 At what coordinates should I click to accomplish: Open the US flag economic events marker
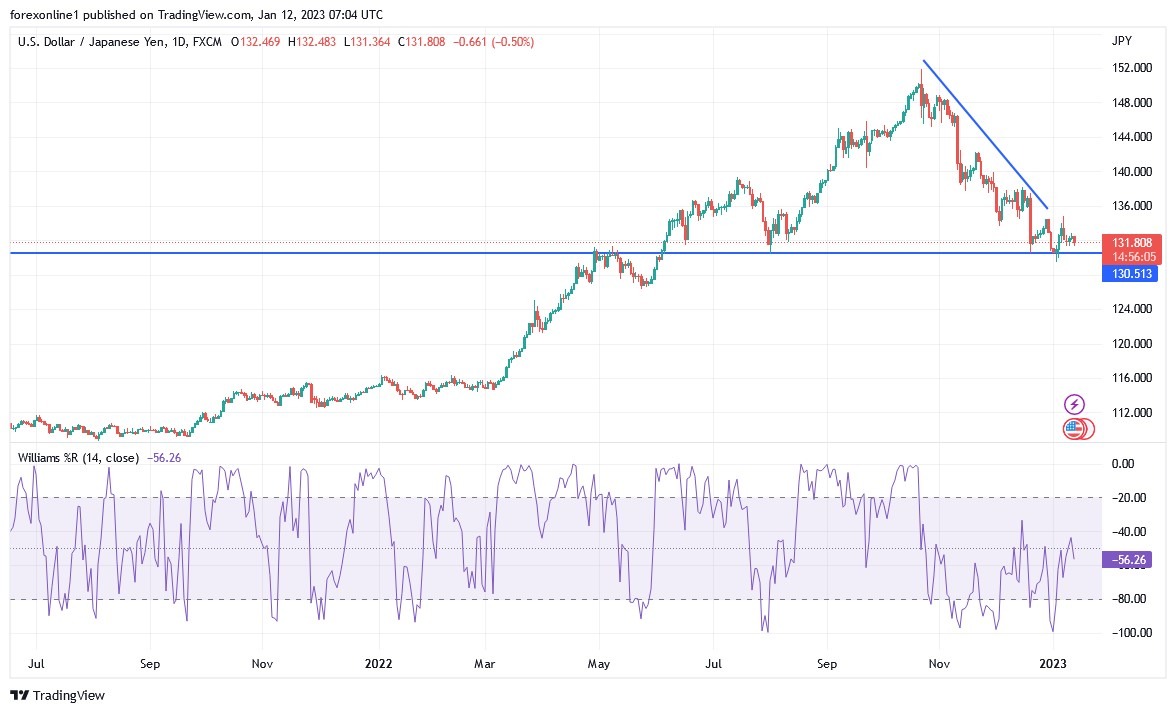click(x=1072, y=429)
